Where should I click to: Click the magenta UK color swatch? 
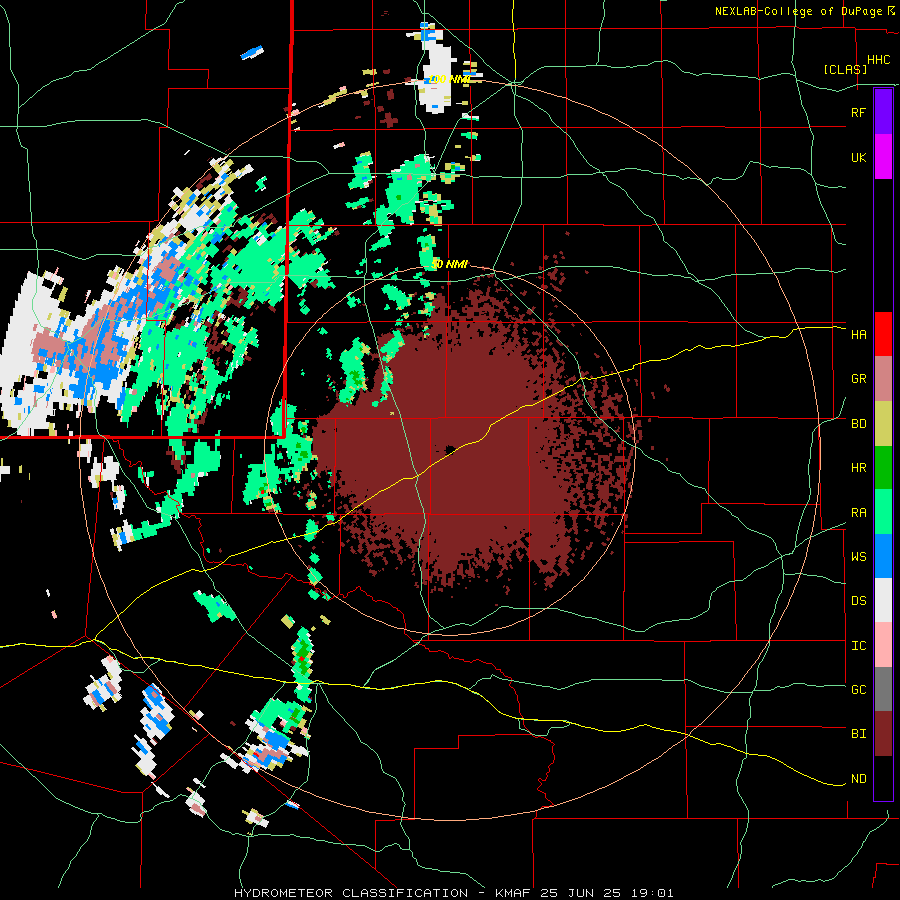883,157
